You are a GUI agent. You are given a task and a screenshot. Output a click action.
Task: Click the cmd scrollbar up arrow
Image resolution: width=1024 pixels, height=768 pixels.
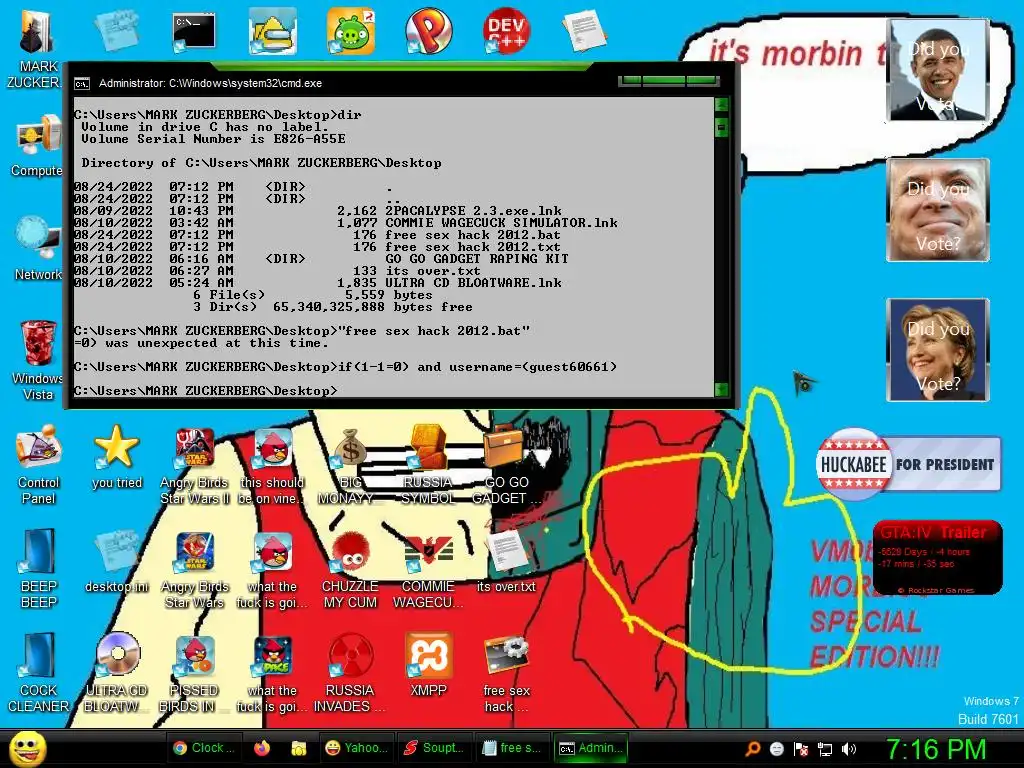pyautogui.click(x=721, y=104)
